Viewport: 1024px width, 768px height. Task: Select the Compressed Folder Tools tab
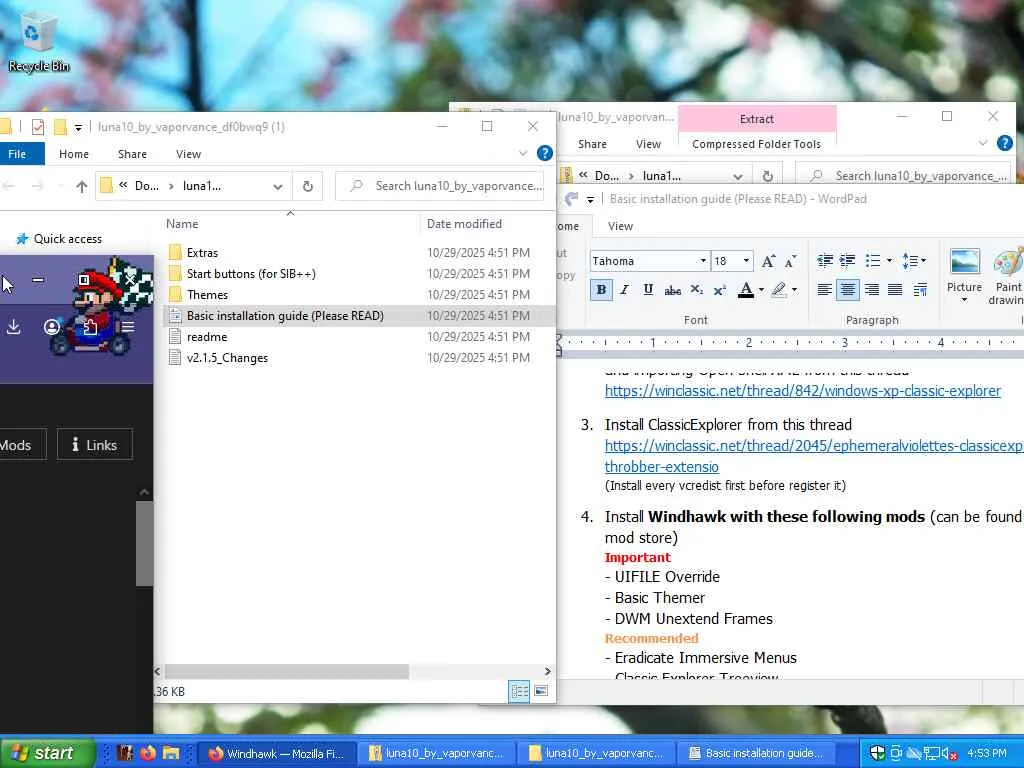756,144
